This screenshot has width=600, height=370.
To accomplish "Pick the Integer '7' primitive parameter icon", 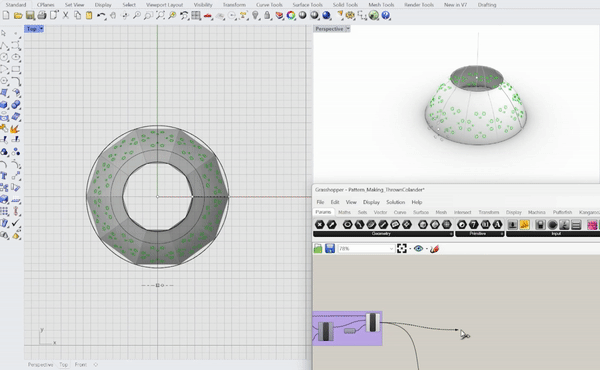I will [x=474, y=225].
